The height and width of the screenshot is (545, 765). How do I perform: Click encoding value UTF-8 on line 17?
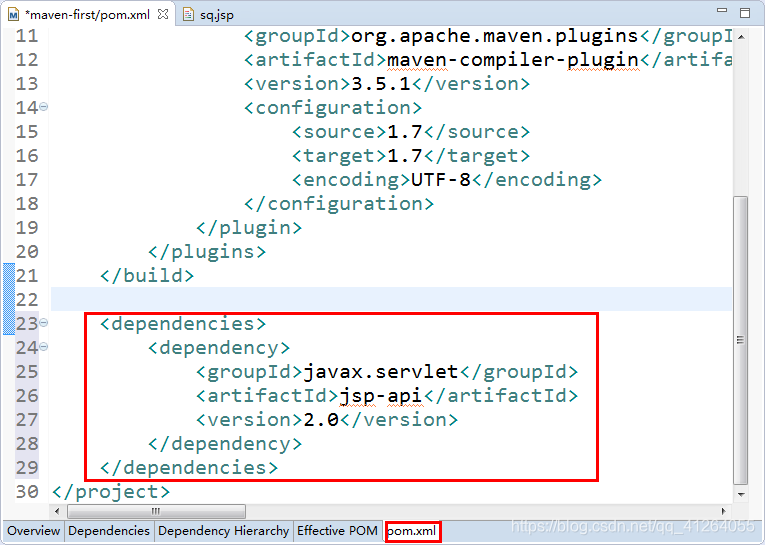pos(441,180)
